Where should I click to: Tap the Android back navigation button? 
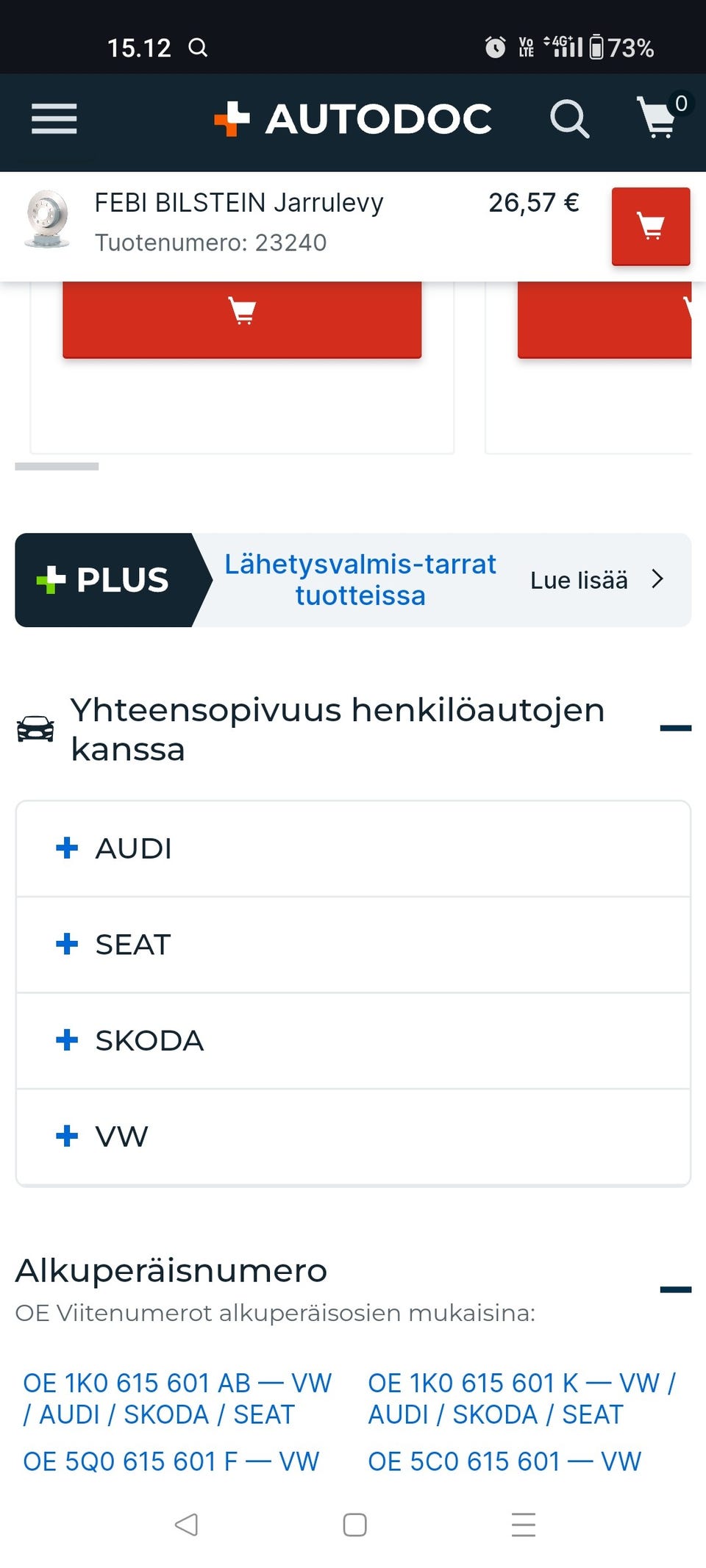pos(186,1525)
